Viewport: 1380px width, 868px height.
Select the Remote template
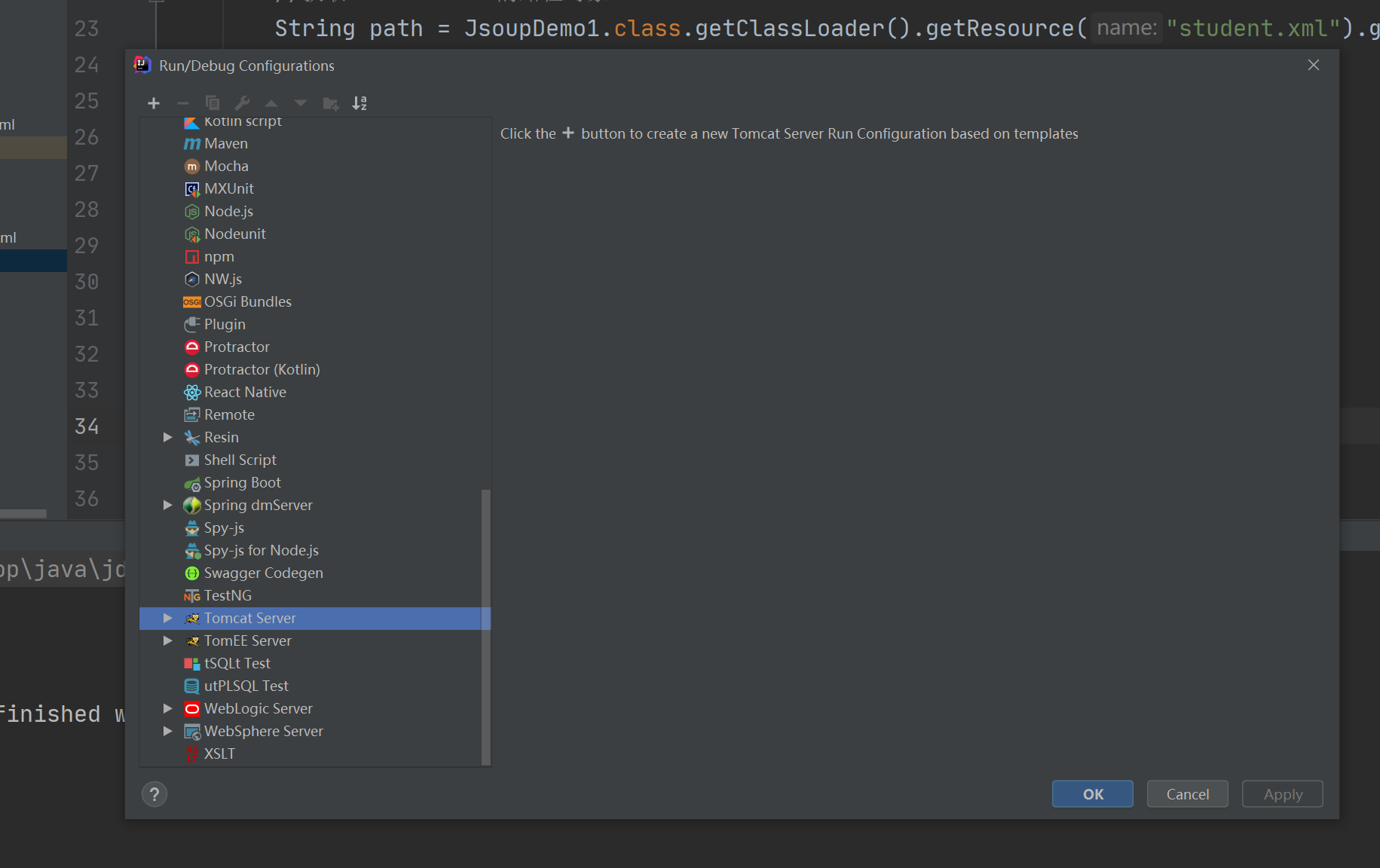pyautogui.click(x=315, y=414)
